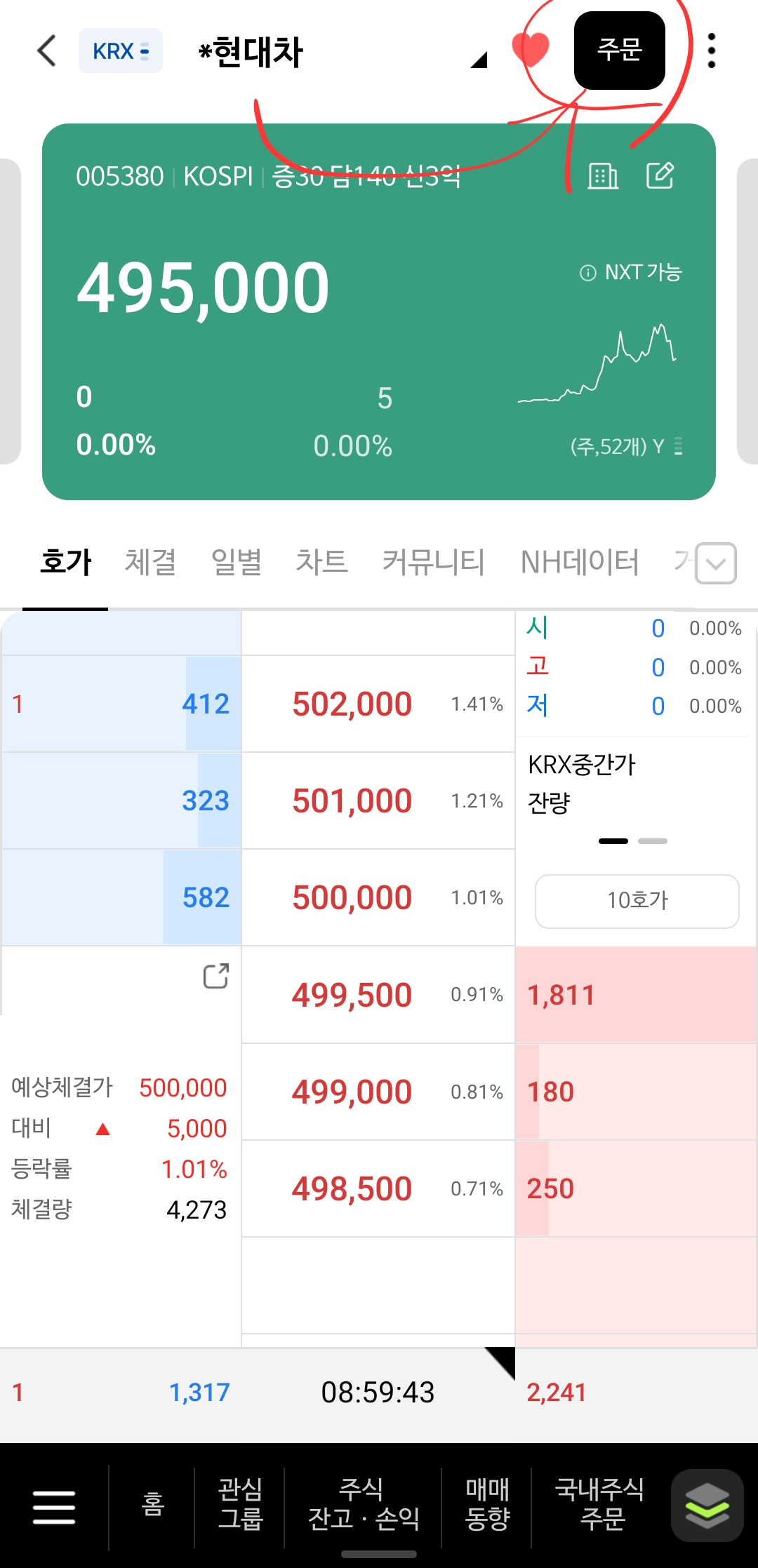Expand the tab list chevron

(716, 563)
